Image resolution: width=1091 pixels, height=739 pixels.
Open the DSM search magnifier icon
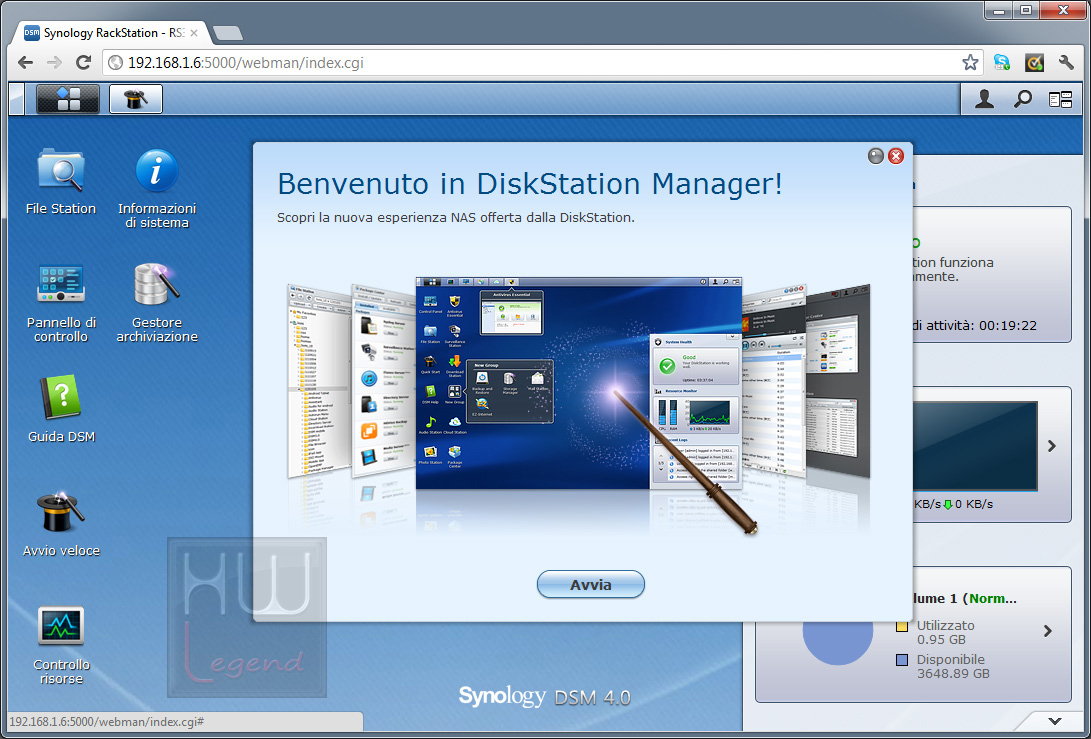(x=1022, y=100)
